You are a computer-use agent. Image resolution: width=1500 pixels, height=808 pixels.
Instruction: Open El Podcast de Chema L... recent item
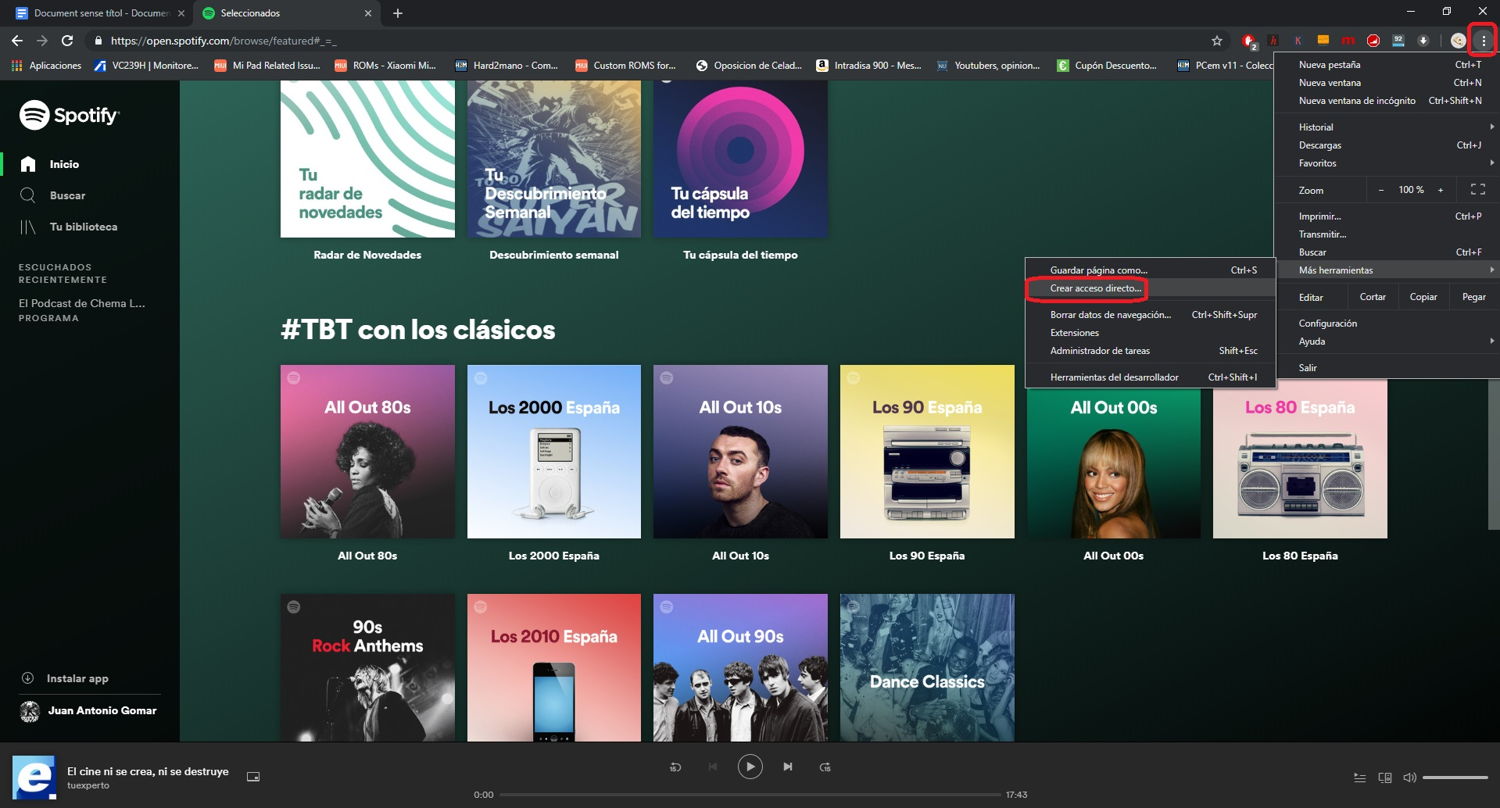pyautogui.click(x=82, y=303)
